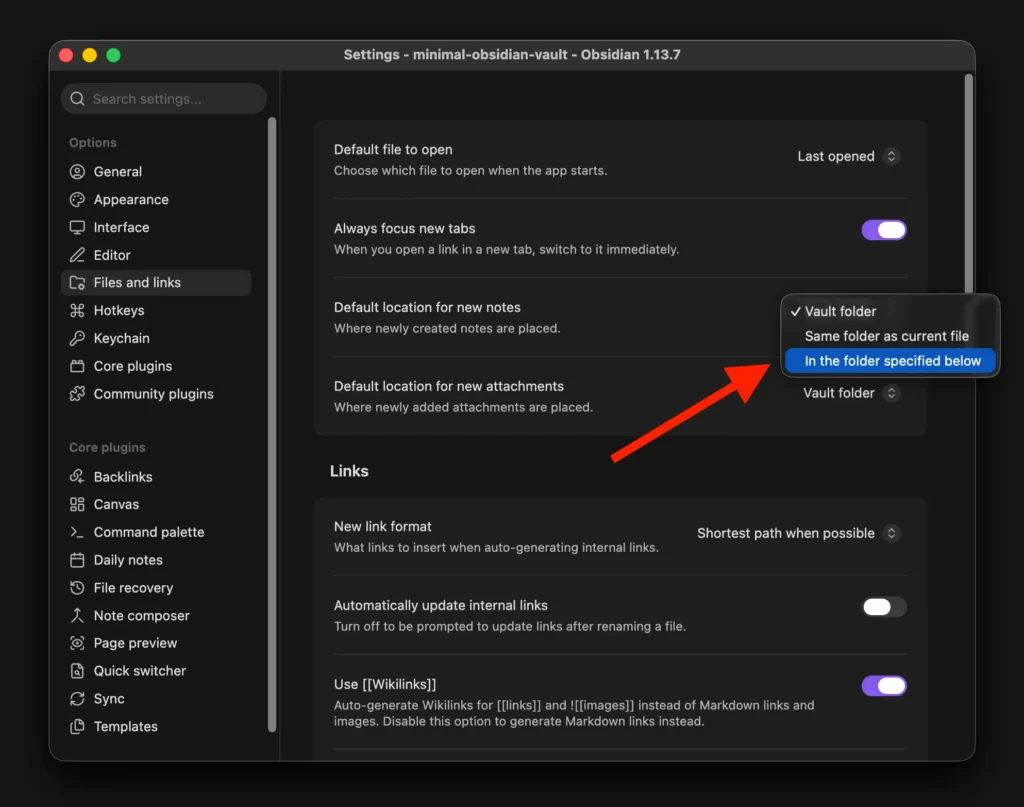Click the Command palette prompt icon
1024x807 pixels.
tap(77, 532)
